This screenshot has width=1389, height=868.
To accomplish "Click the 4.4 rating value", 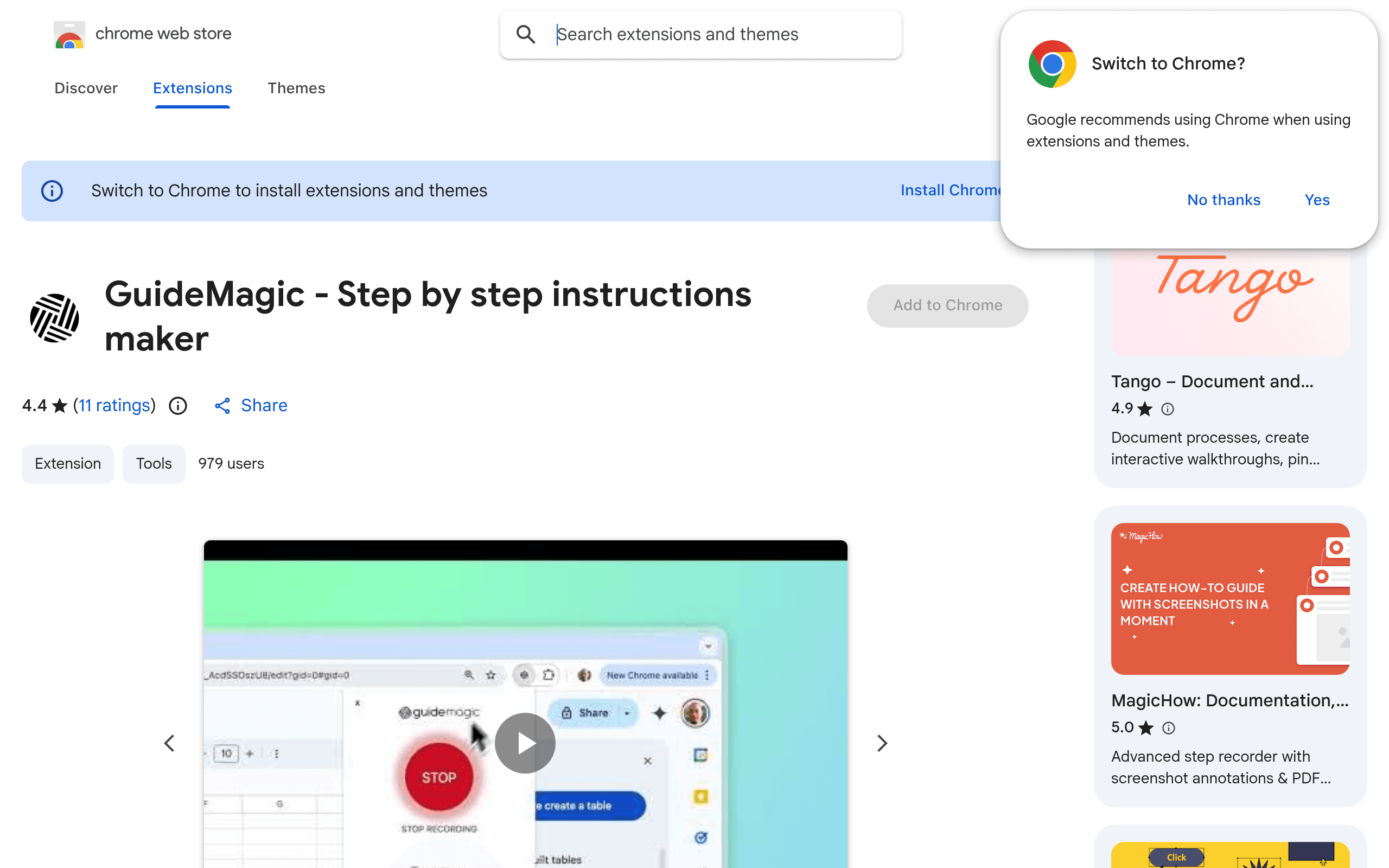I will tap(34, 406).
